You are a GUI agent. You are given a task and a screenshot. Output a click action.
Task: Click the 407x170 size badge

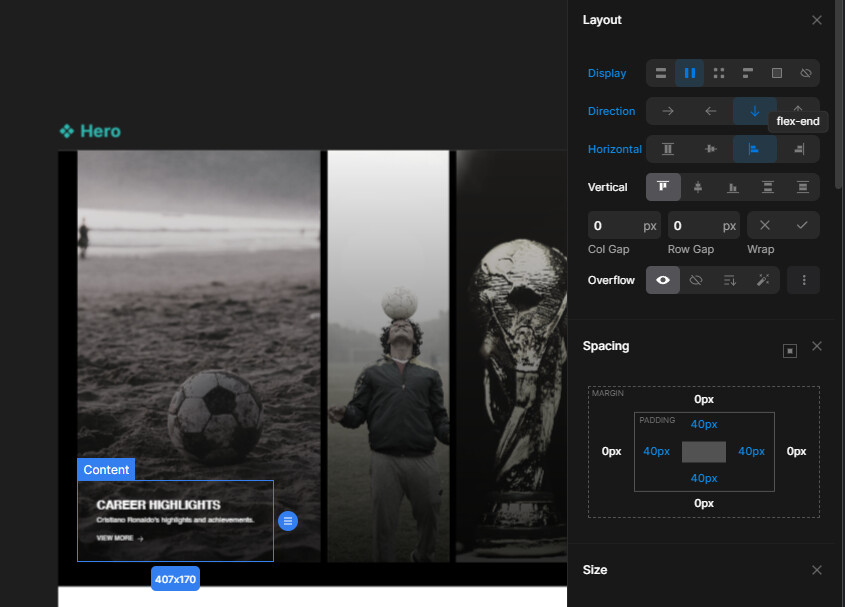175,579
